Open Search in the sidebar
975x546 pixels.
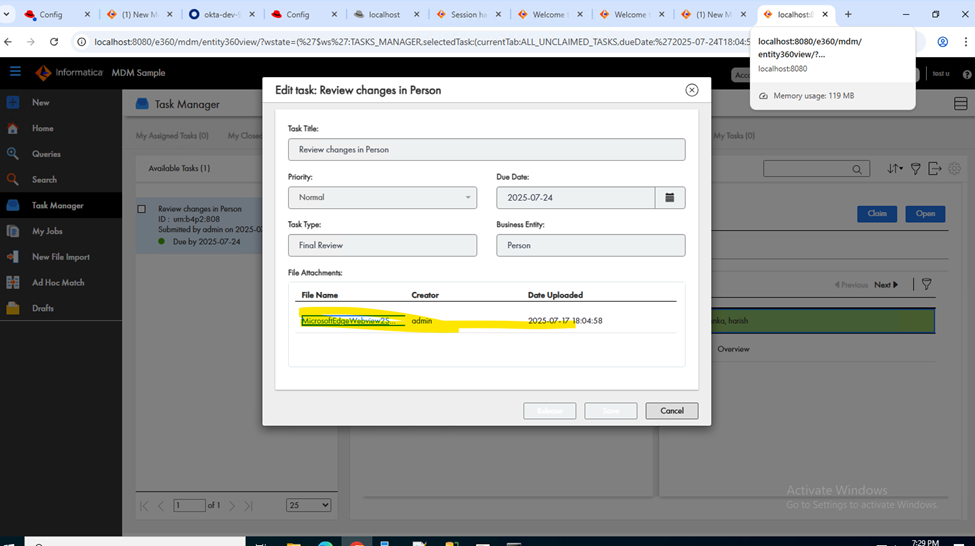(x=44, y=180)
